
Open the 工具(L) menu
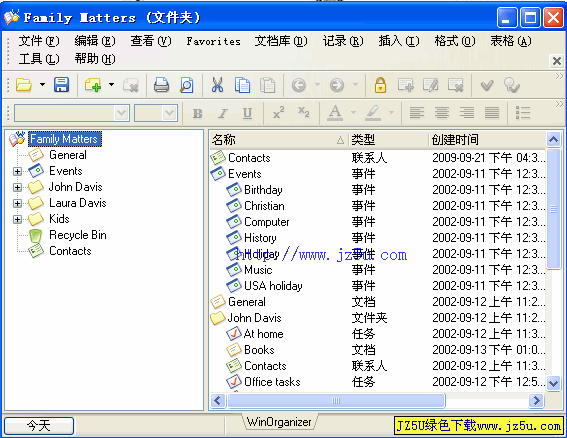tap(39, 59)
